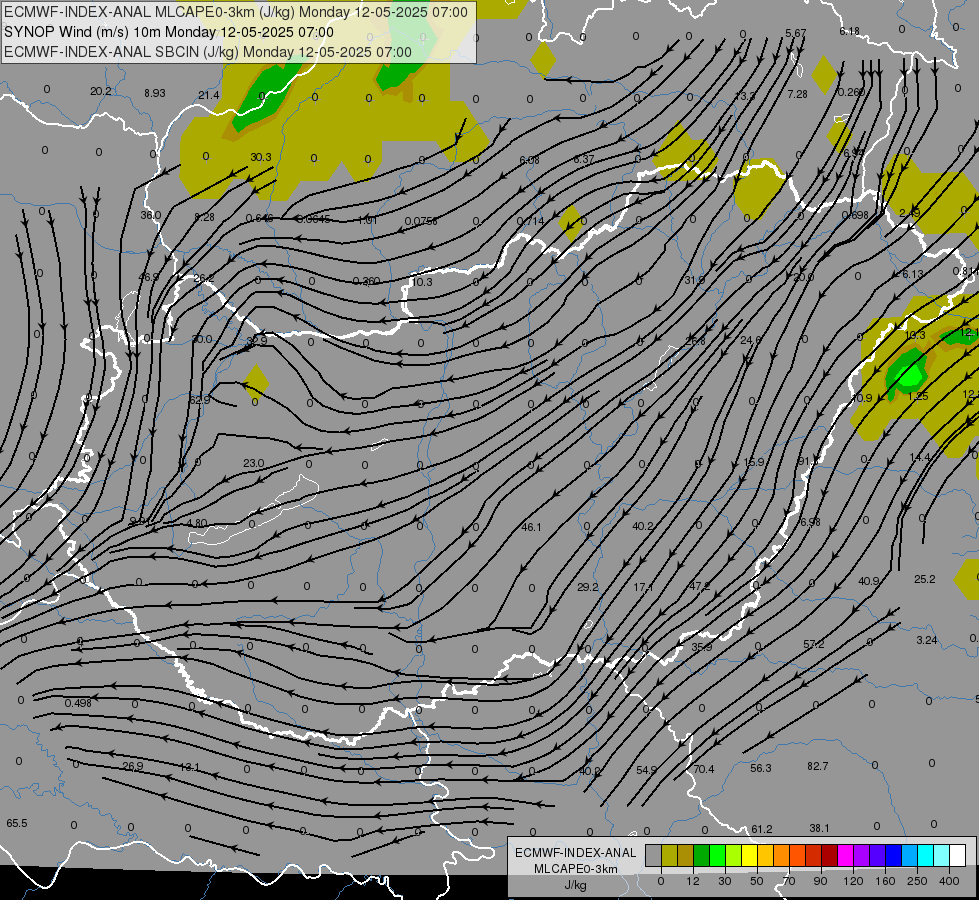Screen dimensions: 979x900
Task: Pick the white swatch at the legend end
Action: pyautogui.click(x=958, y=855)
